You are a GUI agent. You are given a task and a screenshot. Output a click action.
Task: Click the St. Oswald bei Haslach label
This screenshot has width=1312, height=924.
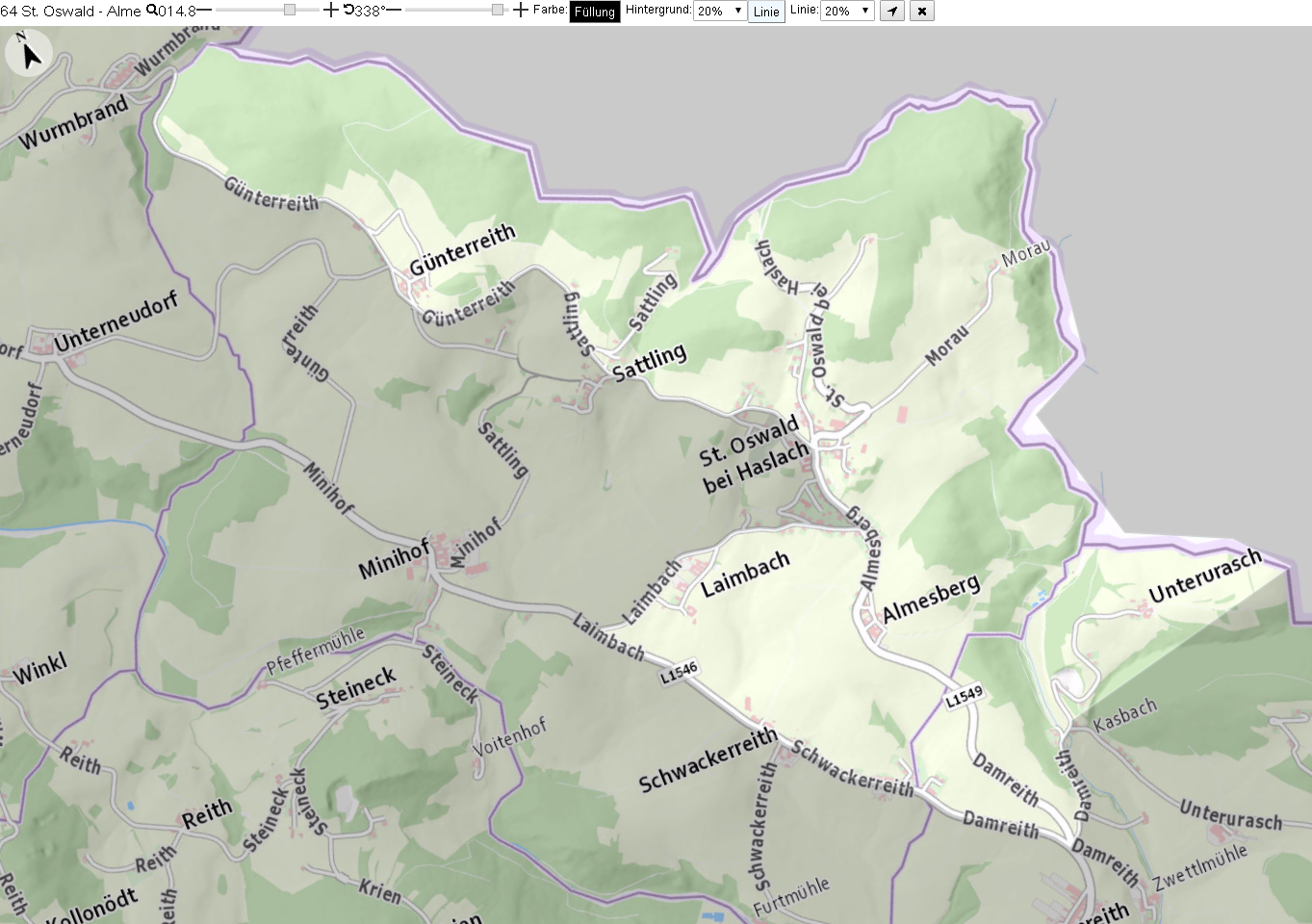(x=752, y=453)
